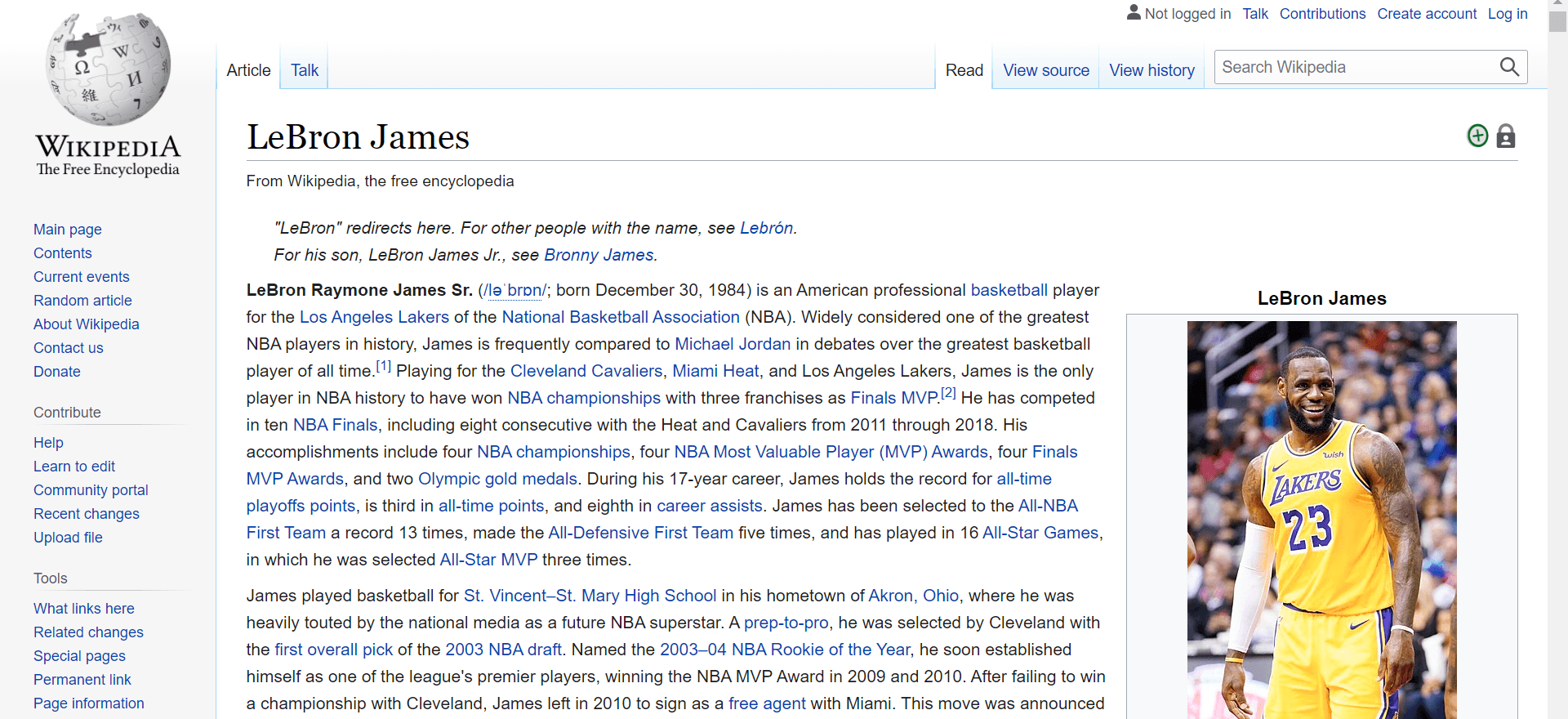Click the Create account link
Screen dimensions: 1568x719
pyautogui.click(x=1426, y=14)
